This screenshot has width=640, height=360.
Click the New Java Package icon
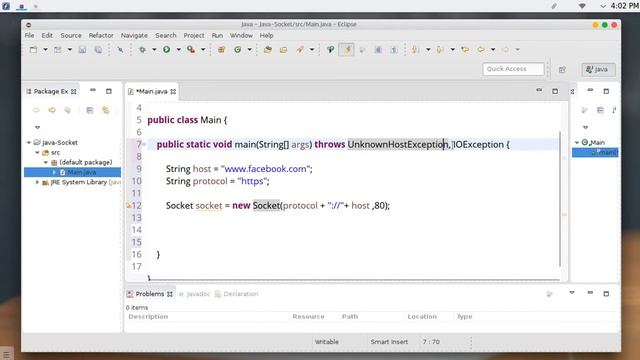click(x=222, y=49)
